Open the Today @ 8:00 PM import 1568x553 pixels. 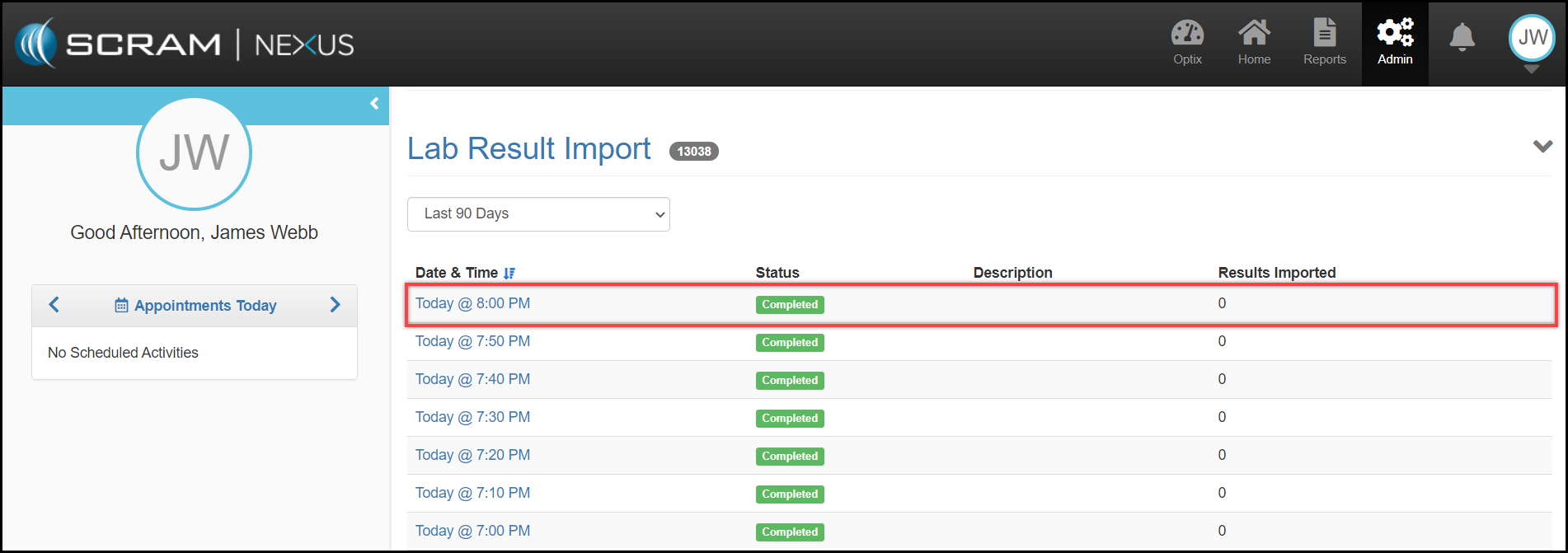click(x=472, y=303)
